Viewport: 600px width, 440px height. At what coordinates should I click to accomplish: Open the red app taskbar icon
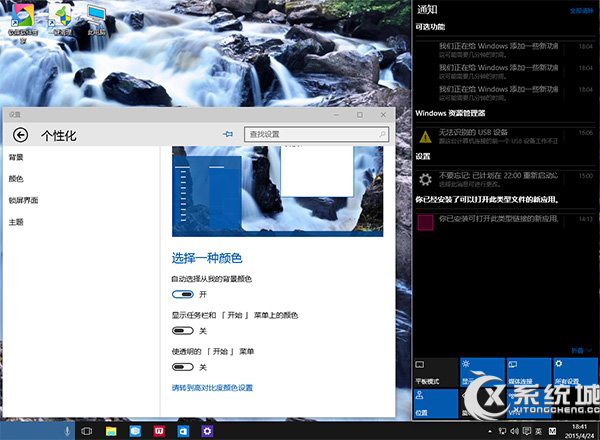tap(159, 431)
